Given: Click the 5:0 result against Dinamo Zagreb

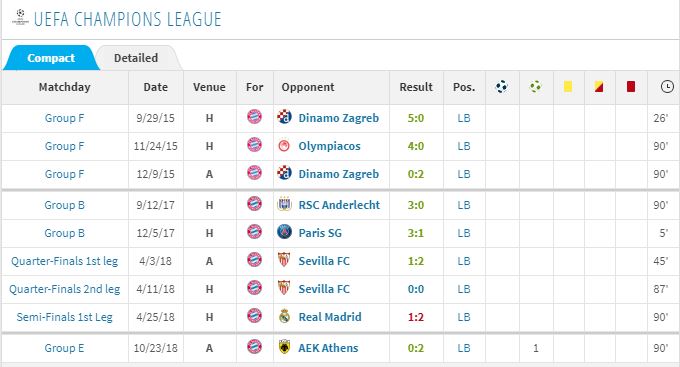Looking at the screenshot, I should (x=415, y=118).
